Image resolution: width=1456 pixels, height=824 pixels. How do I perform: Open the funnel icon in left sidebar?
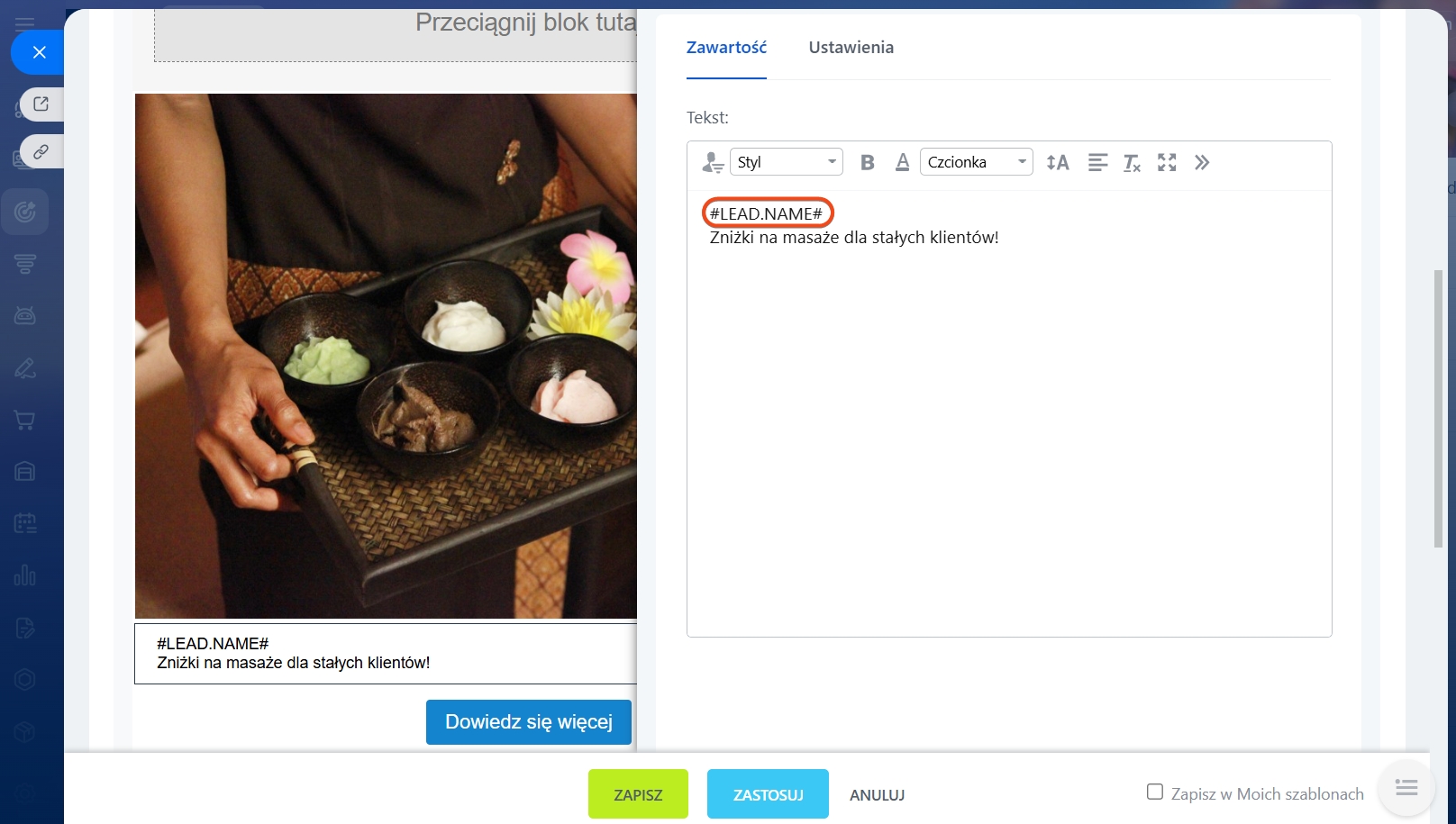[x=25, y=264]
